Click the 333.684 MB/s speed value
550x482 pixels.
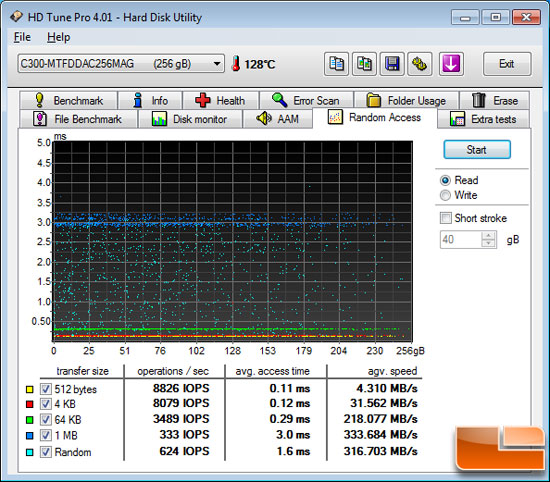(381, 435)
